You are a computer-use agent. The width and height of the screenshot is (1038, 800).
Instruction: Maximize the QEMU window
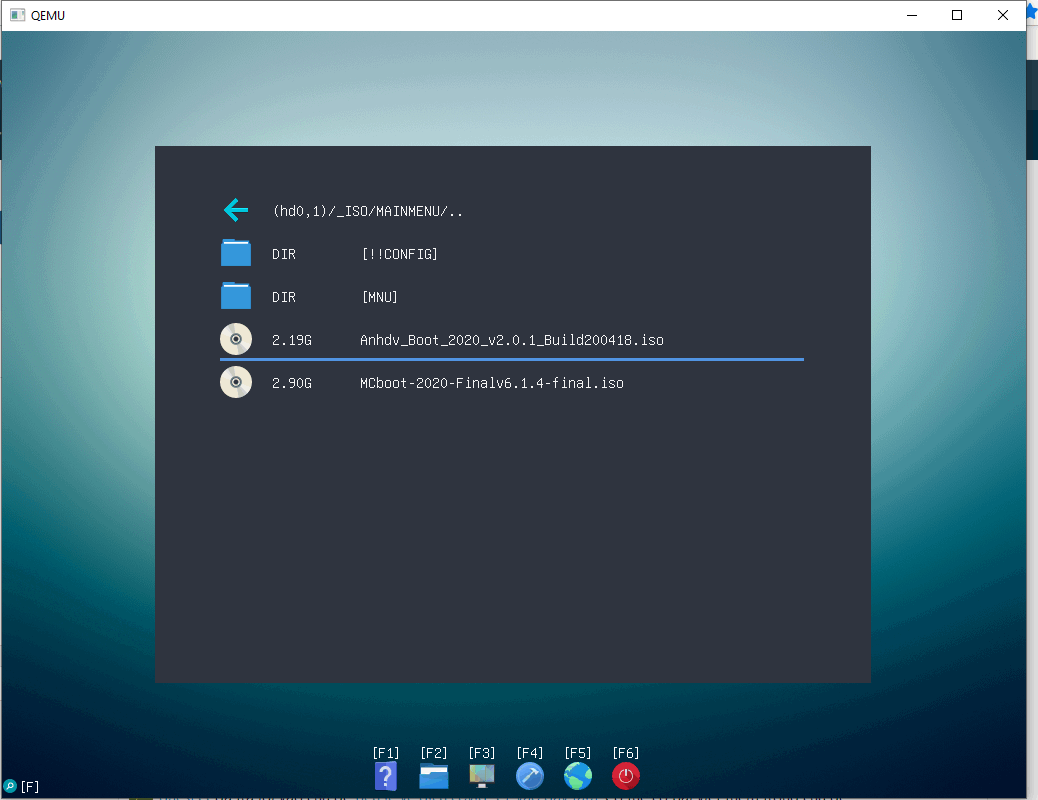click(x=957, y=15)
